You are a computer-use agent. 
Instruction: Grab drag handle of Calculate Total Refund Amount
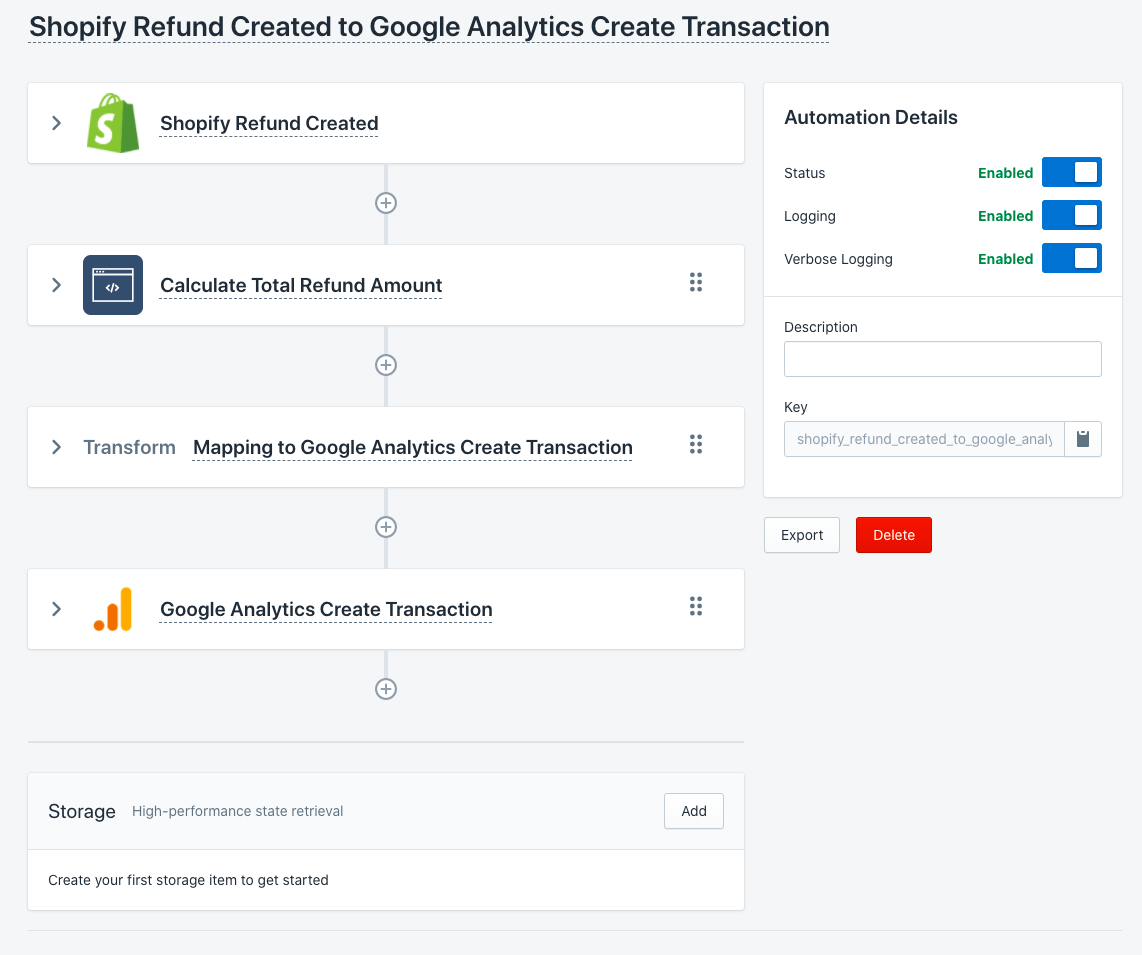[x=696, y=283]
